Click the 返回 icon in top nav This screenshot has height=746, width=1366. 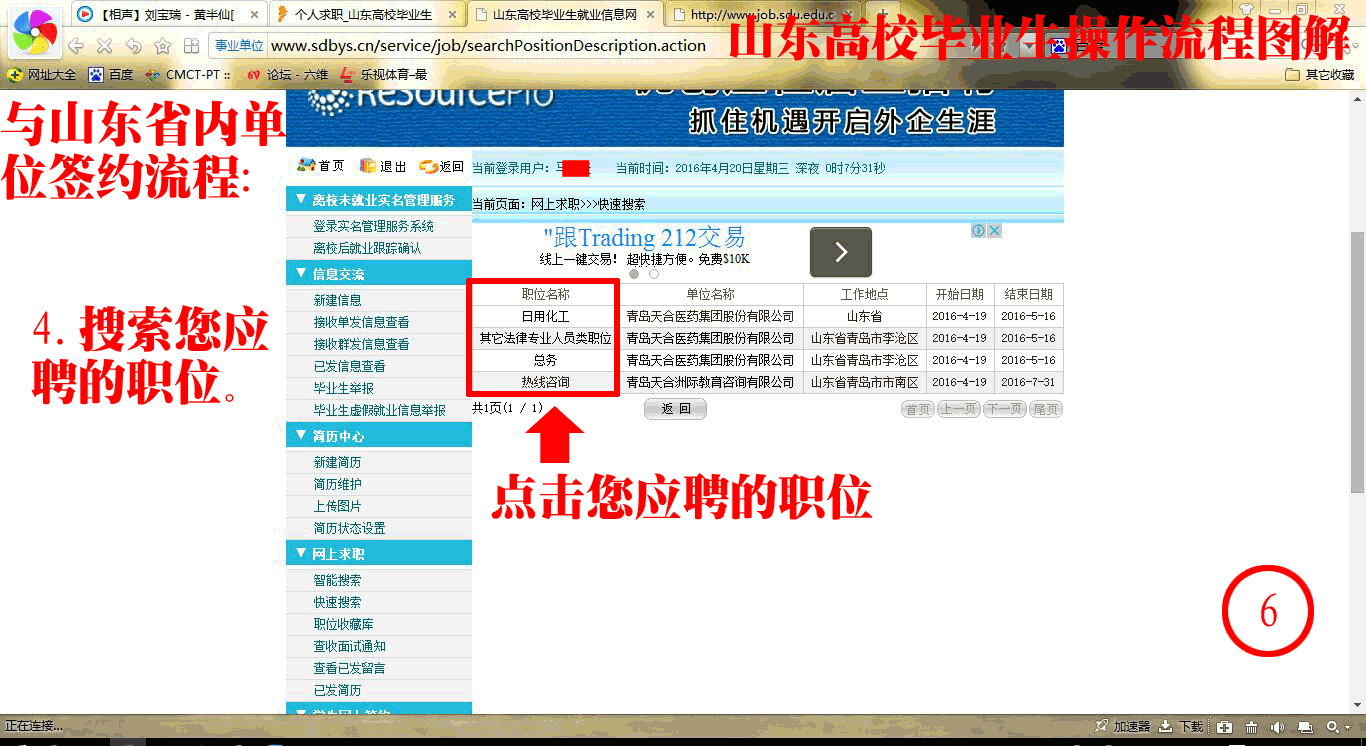(442, 166)
